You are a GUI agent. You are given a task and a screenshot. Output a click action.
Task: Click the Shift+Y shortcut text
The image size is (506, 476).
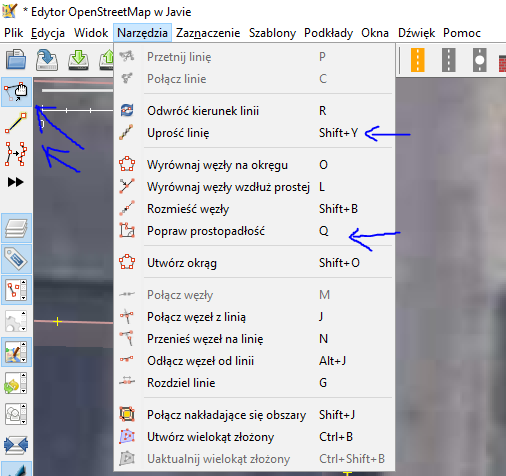[338, 133]
